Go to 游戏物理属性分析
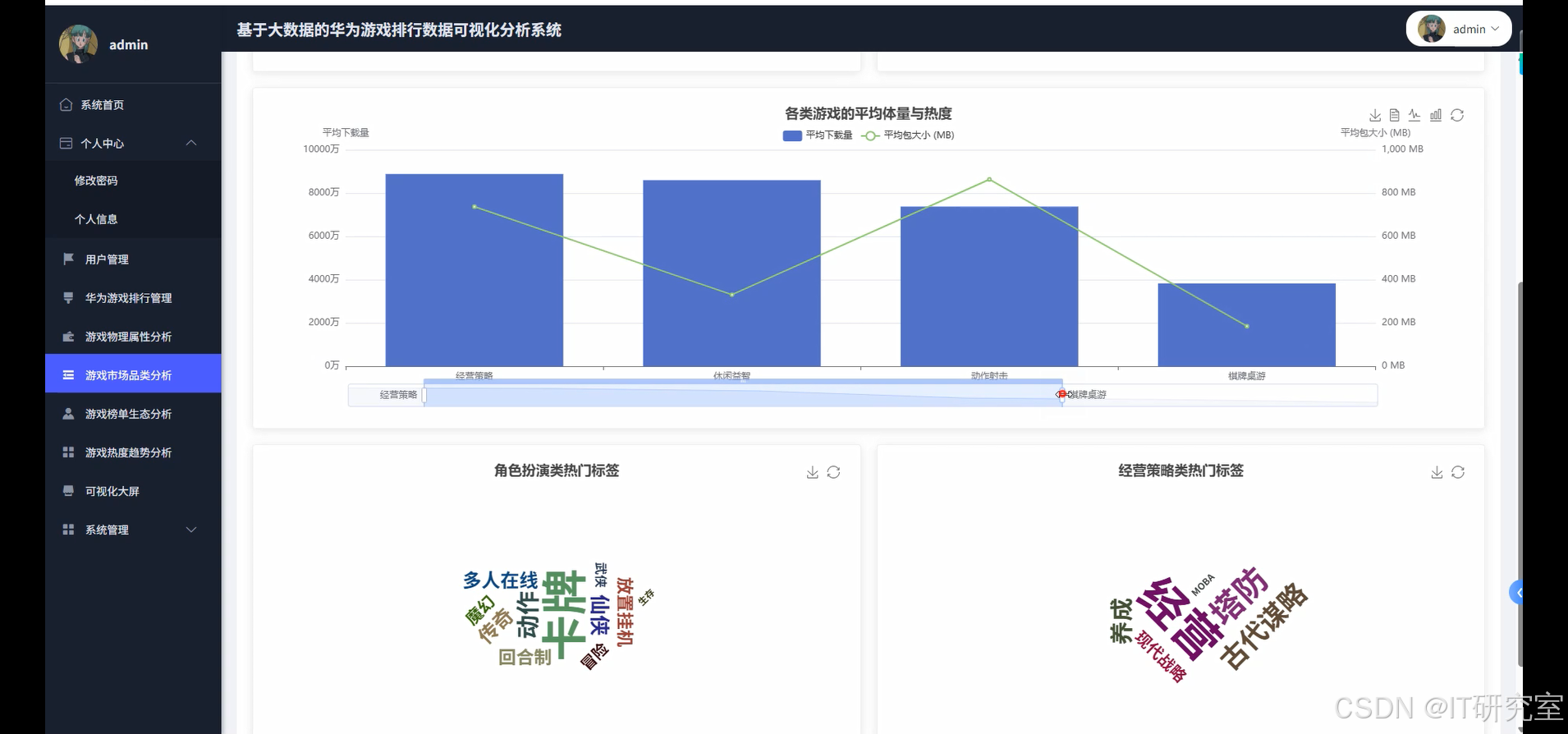 133,337
